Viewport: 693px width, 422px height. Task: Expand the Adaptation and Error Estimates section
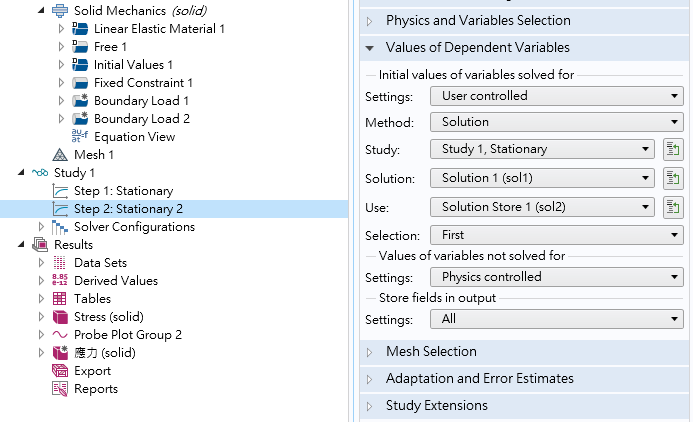click(369, 379)
